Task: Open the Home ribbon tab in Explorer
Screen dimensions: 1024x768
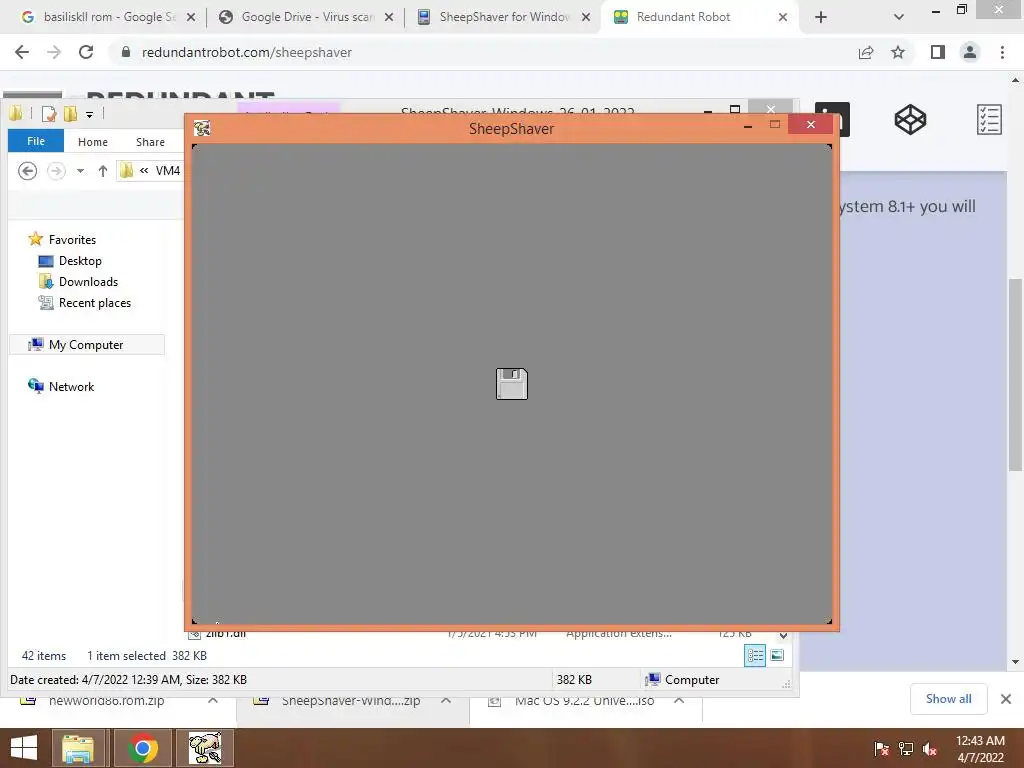Action: [93, 142]
